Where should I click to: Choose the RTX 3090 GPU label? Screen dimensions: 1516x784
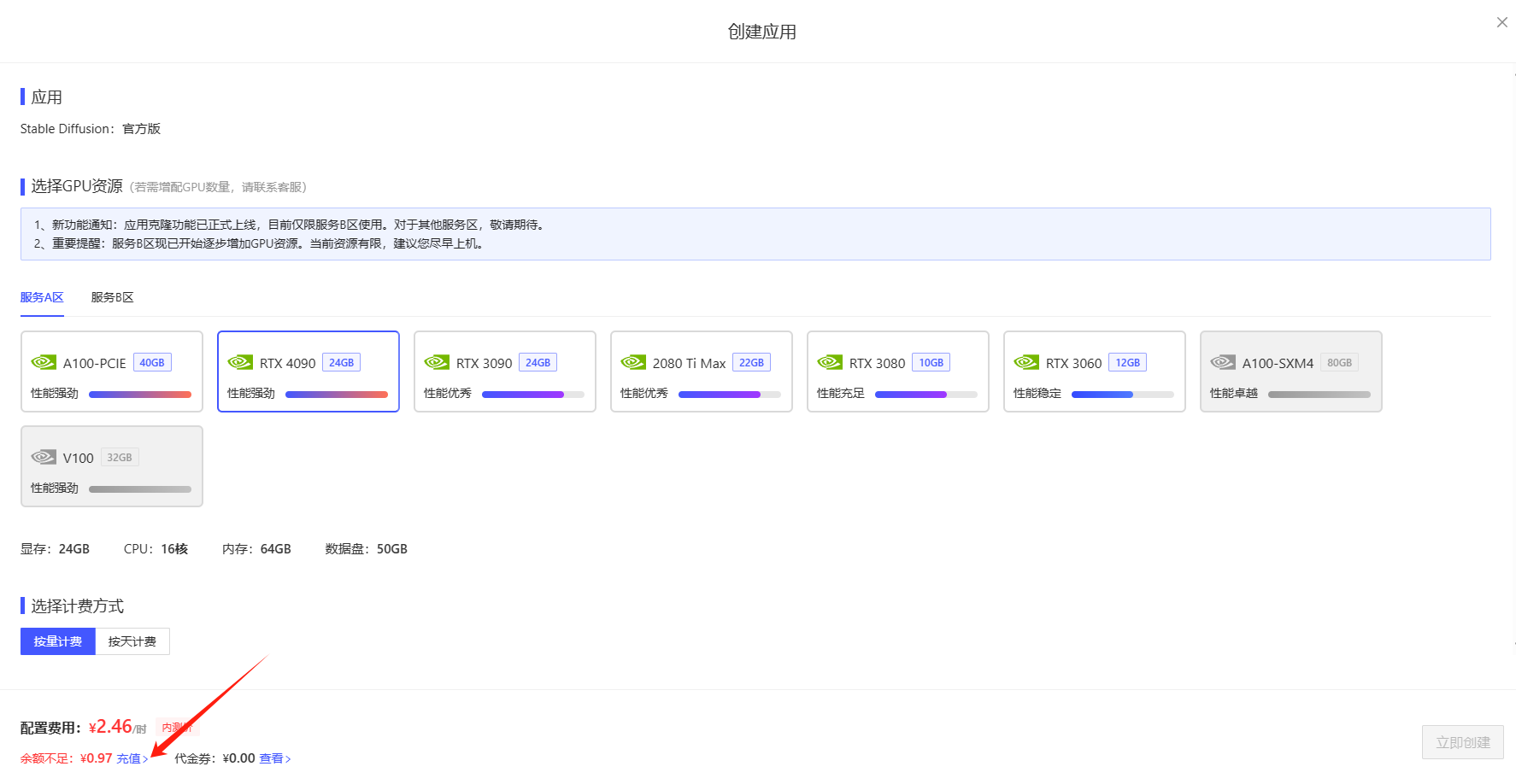point(485,363)
